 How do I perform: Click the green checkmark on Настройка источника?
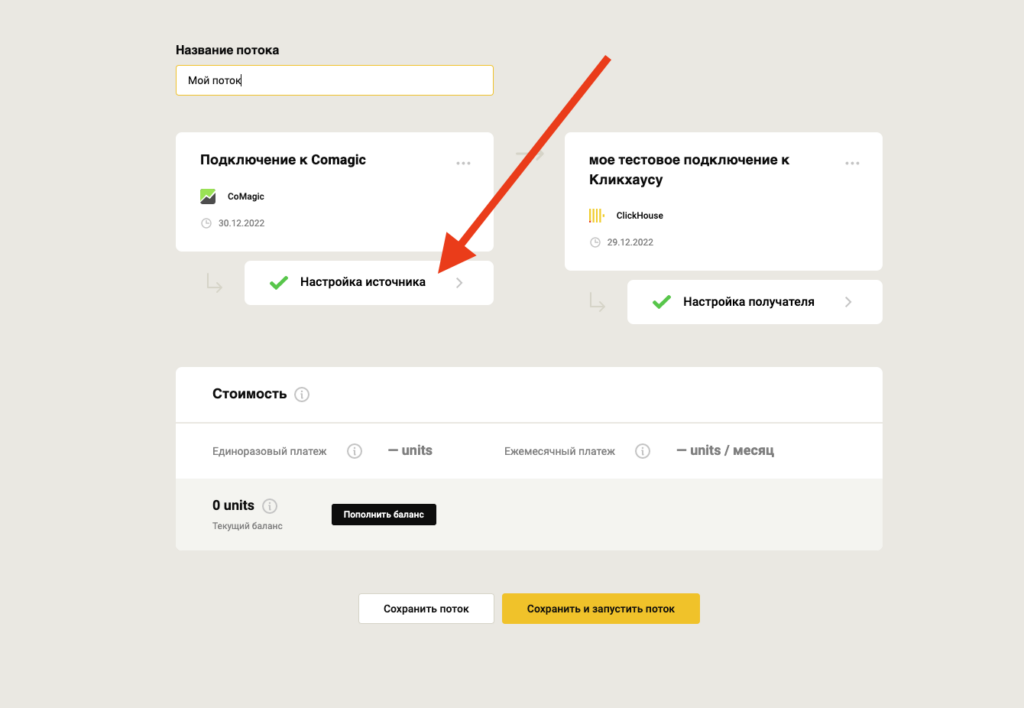(278, 283)
